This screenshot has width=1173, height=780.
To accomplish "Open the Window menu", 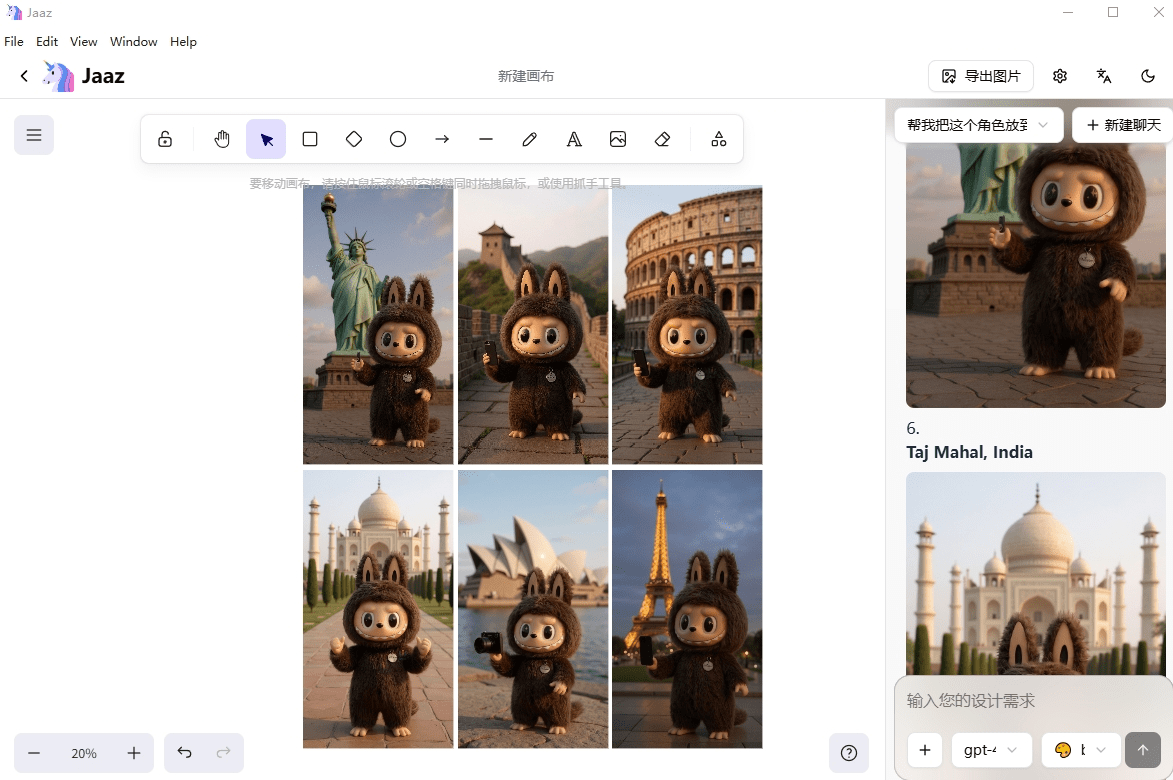I will pyautogui.click(x=133, y=42).
